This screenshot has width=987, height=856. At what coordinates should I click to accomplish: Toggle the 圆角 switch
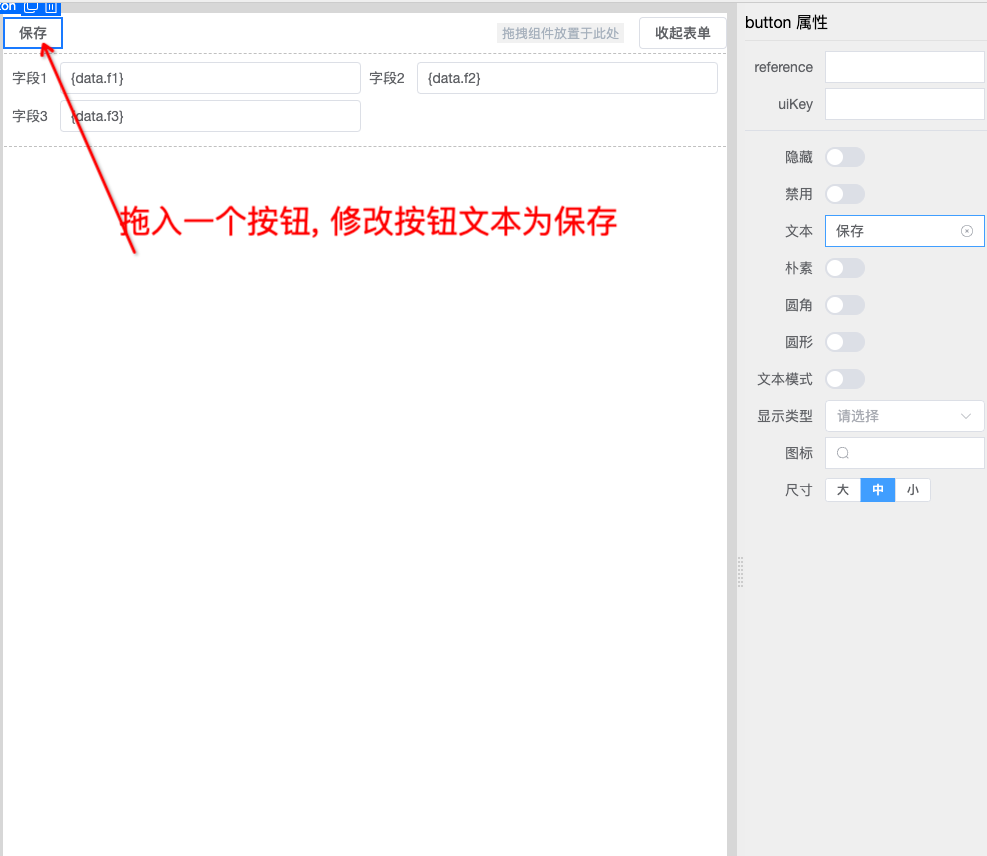click(x=845, y=305)
